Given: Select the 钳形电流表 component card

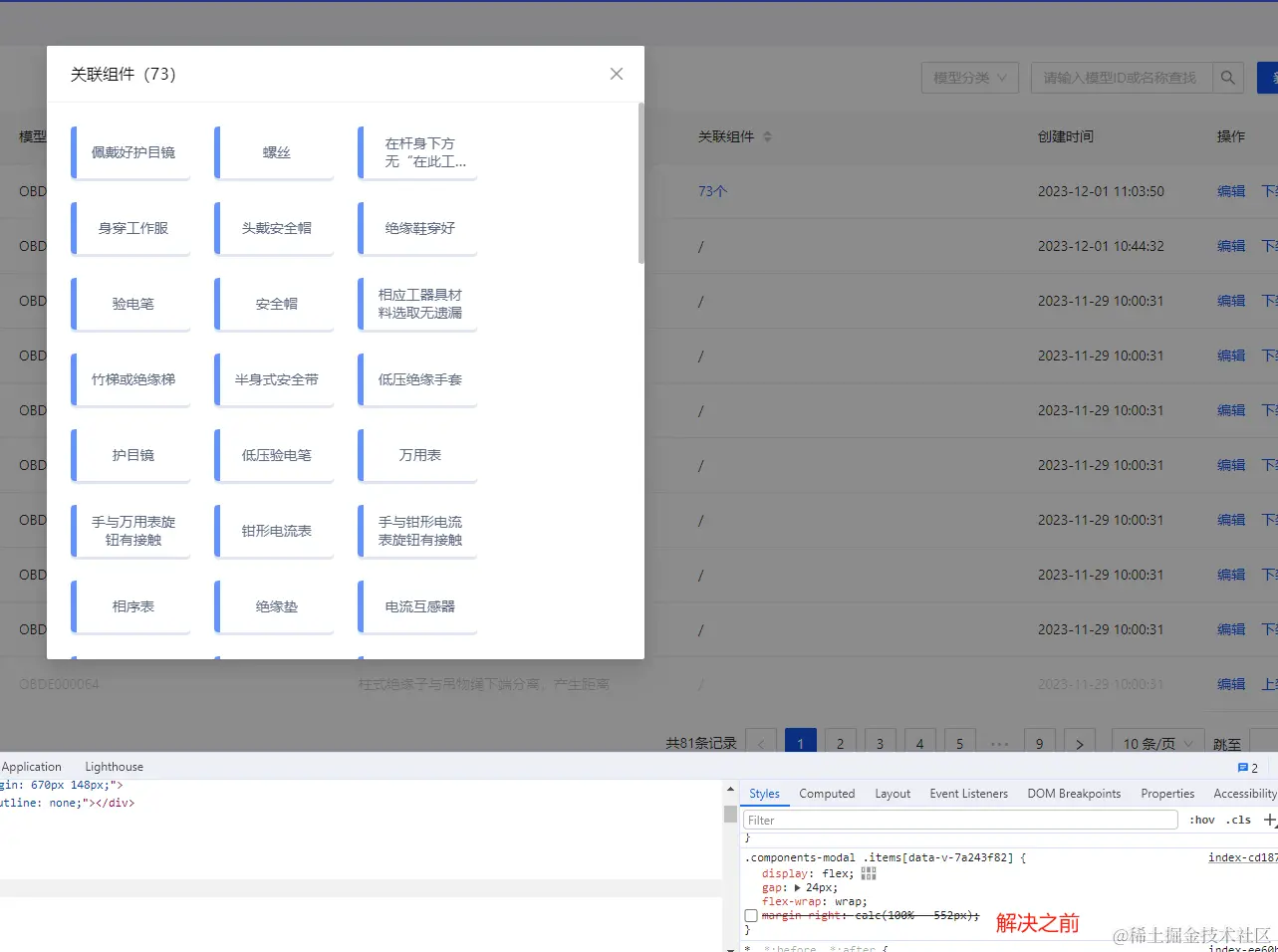Looking at the screenshot, I should point(274,531).
